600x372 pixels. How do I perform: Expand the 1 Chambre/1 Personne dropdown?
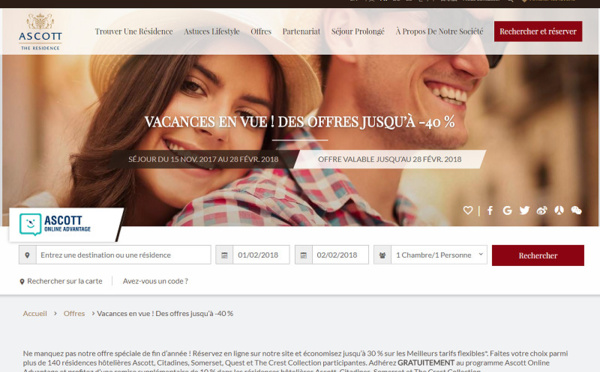coord(439,255)
